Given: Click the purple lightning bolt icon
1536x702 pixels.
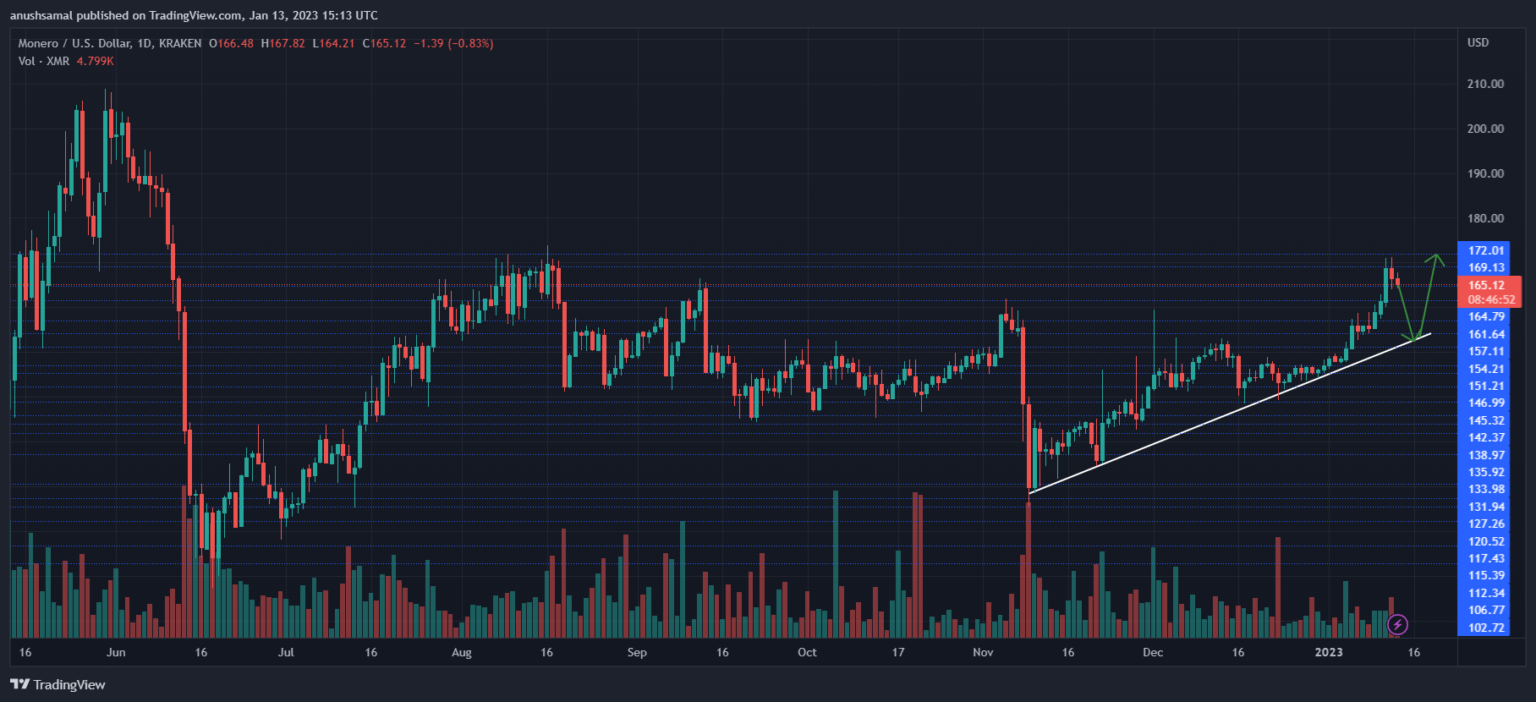Looking at the screenshot, I should 1398,625.
